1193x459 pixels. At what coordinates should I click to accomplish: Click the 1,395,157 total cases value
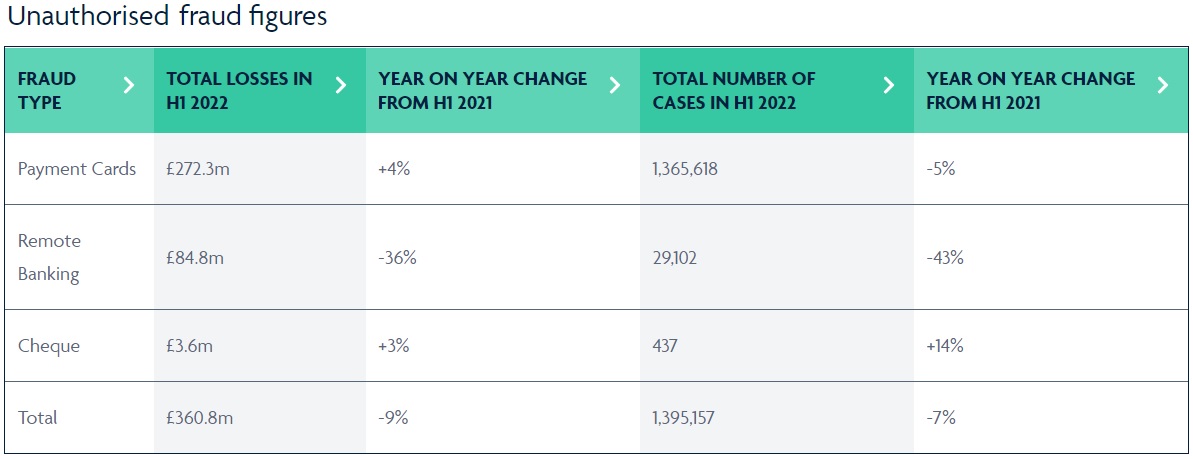[x=684, y=418]
